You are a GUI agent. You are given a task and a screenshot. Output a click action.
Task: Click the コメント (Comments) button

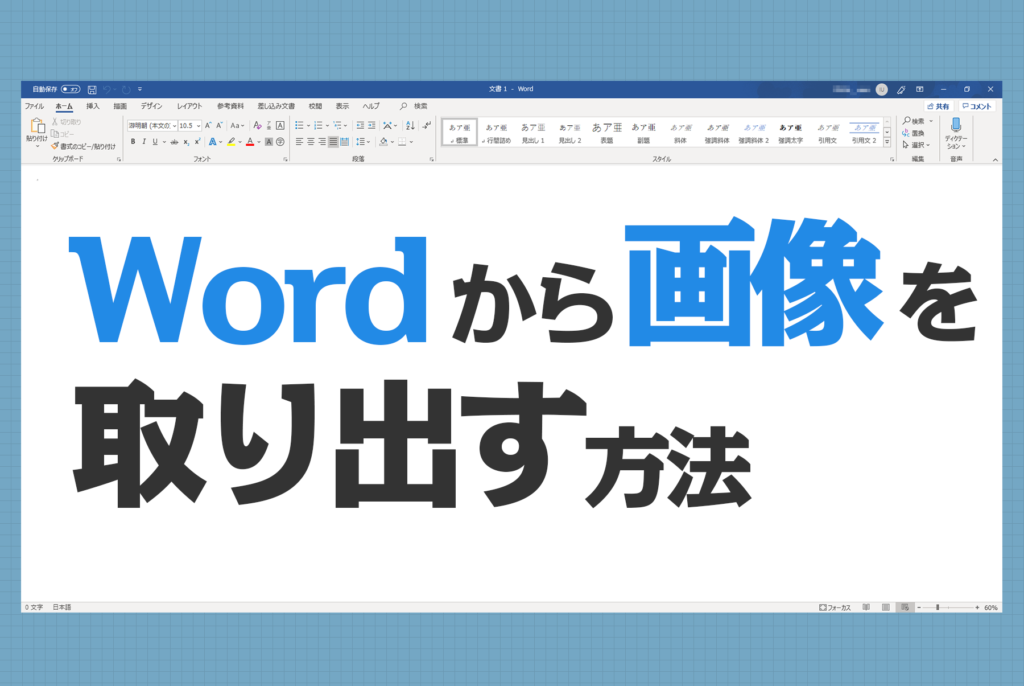pyautogui.click(x=976, y=106)
